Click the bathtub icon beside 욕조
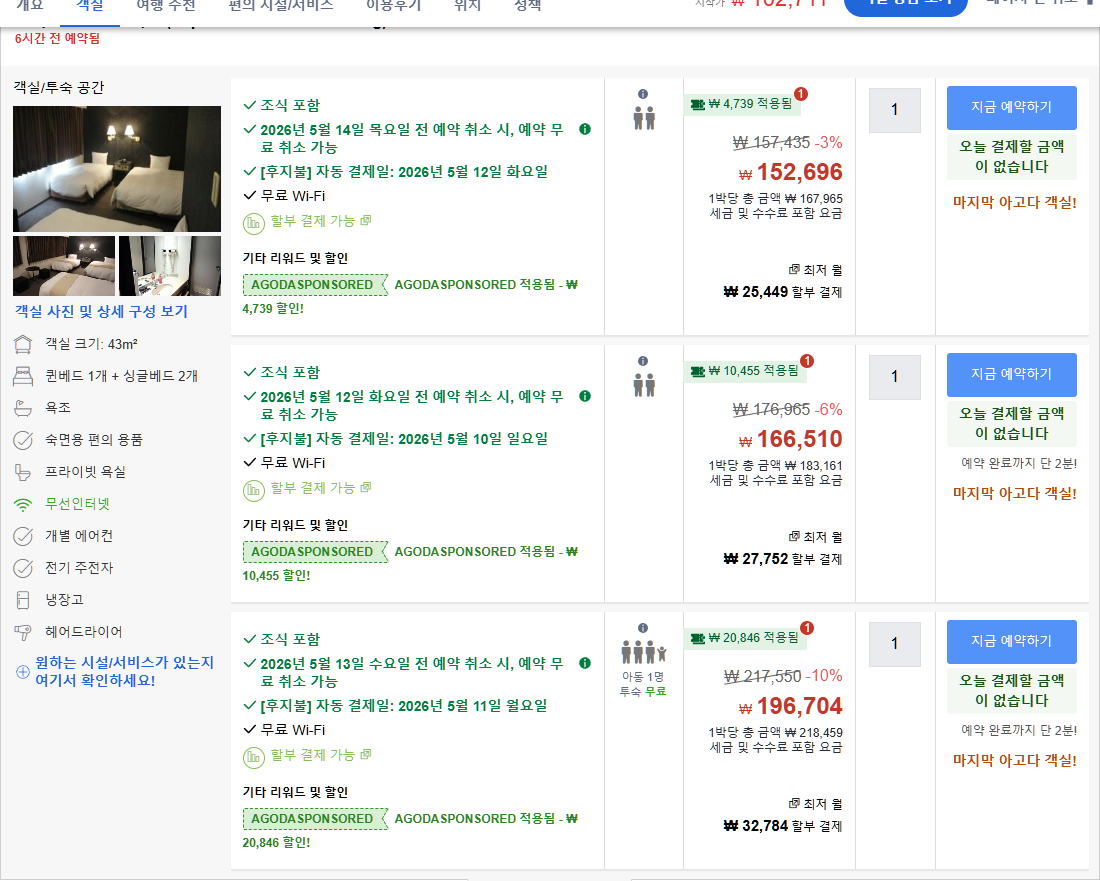Viewport: 1100px width, 881px height. [23, 408]
